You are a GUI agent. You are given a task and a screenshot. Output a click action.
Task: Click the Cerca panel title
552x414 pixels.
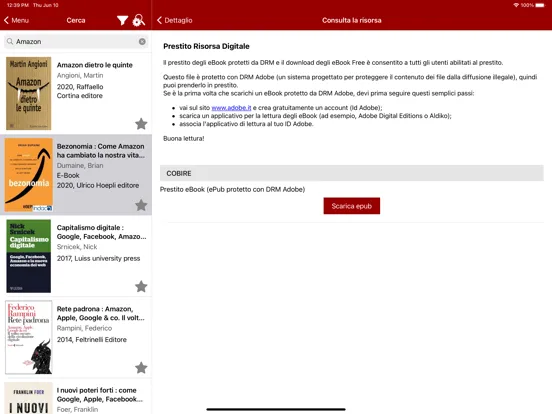click(x=76, y=20)
